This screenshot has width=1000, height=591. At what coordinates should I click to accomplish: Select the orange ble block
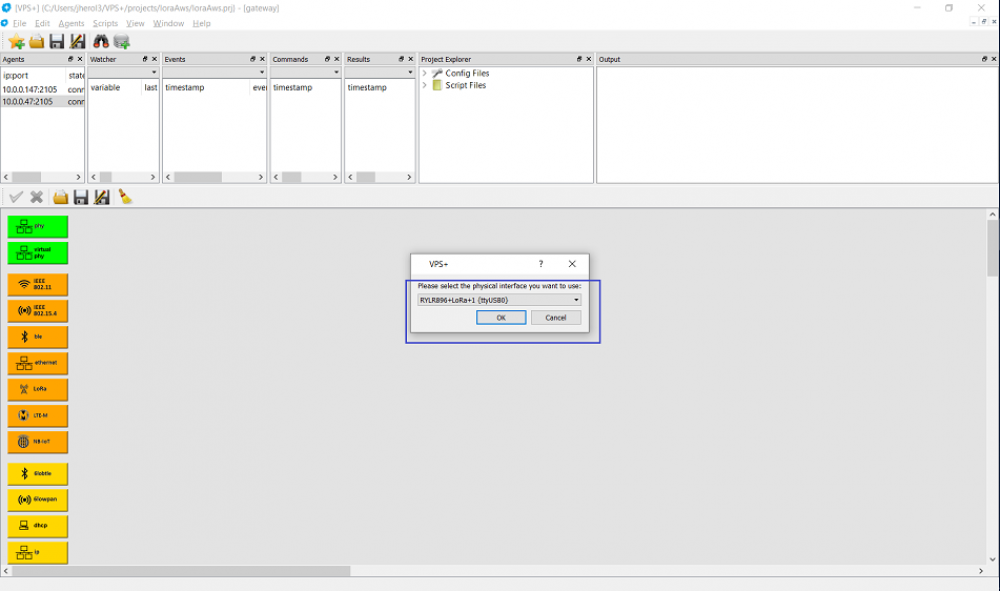[38, 337]
